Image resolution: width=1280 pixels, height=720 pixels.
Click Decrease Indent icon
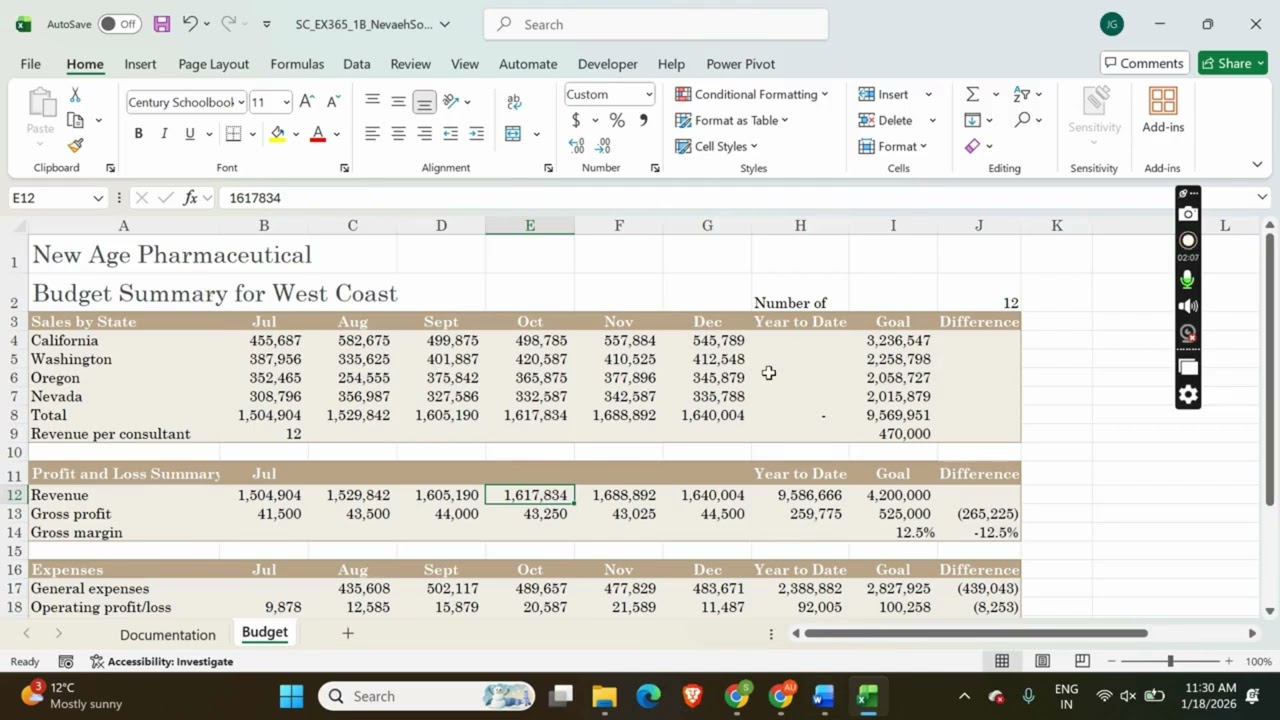tap(450, 134)
